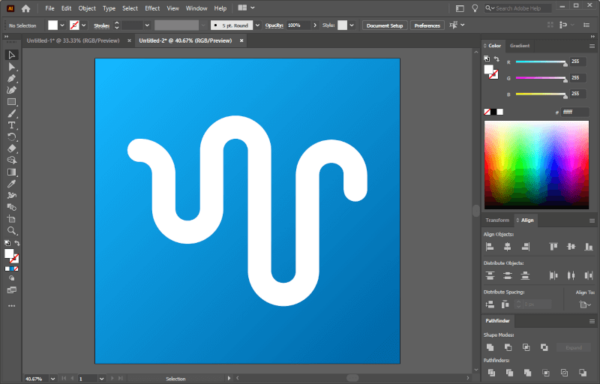Click Pathfinder Intersect shape mode

click(526, 347)
